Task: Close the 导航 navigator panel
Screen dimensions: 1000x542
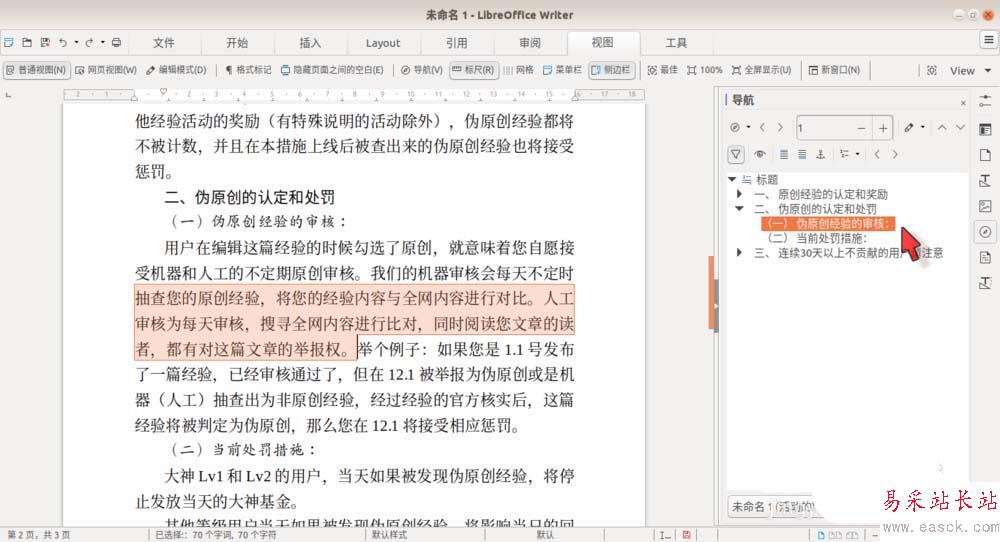Action: pyautogui.click(x=963, y=103)
